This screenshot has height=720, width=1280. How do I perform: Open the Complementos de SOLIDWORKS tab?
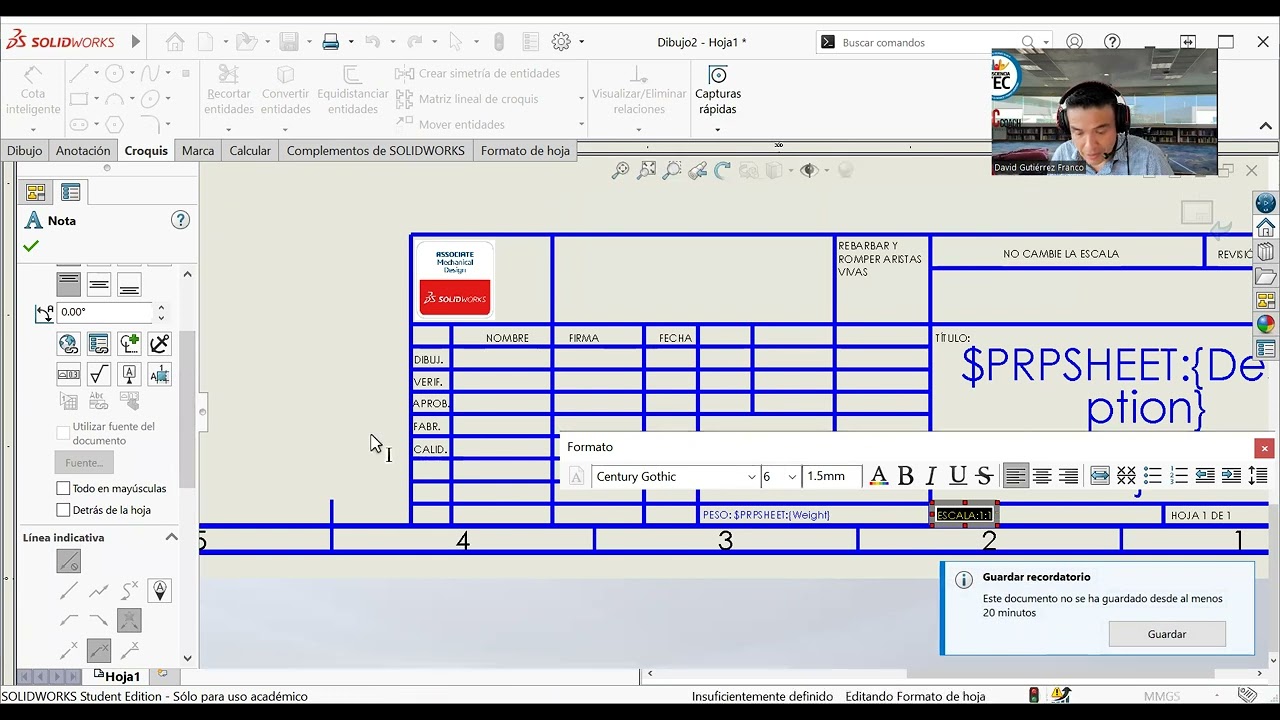[x=376, y=151]
